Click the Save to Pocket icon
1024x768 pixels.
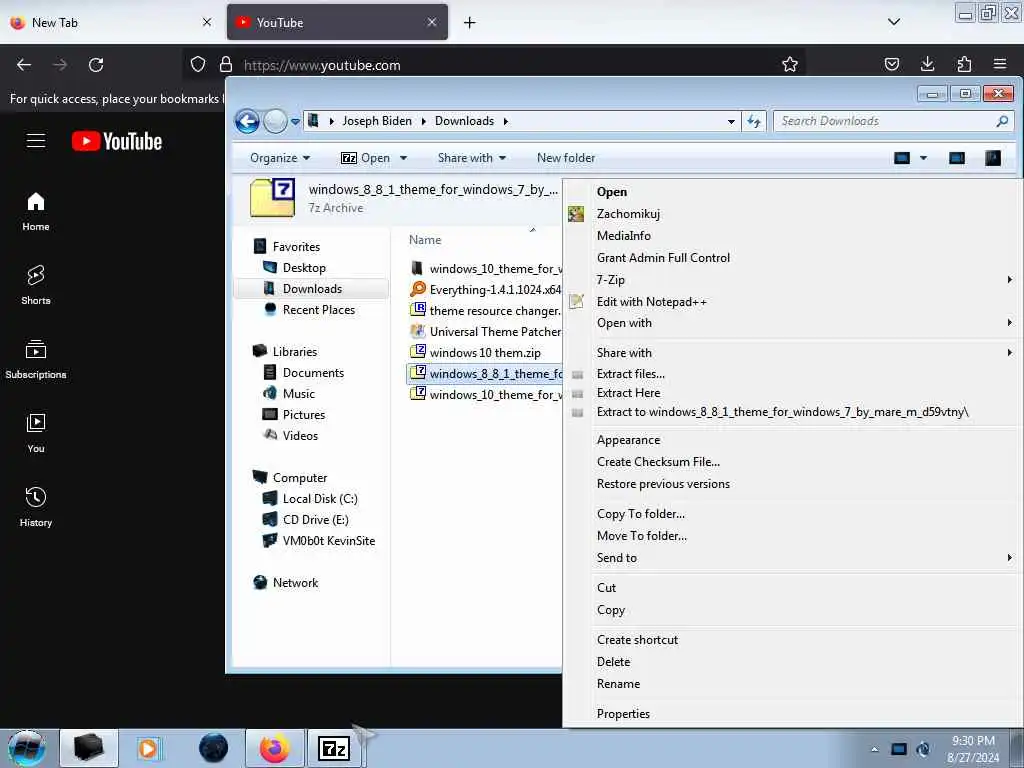point(891,64)
